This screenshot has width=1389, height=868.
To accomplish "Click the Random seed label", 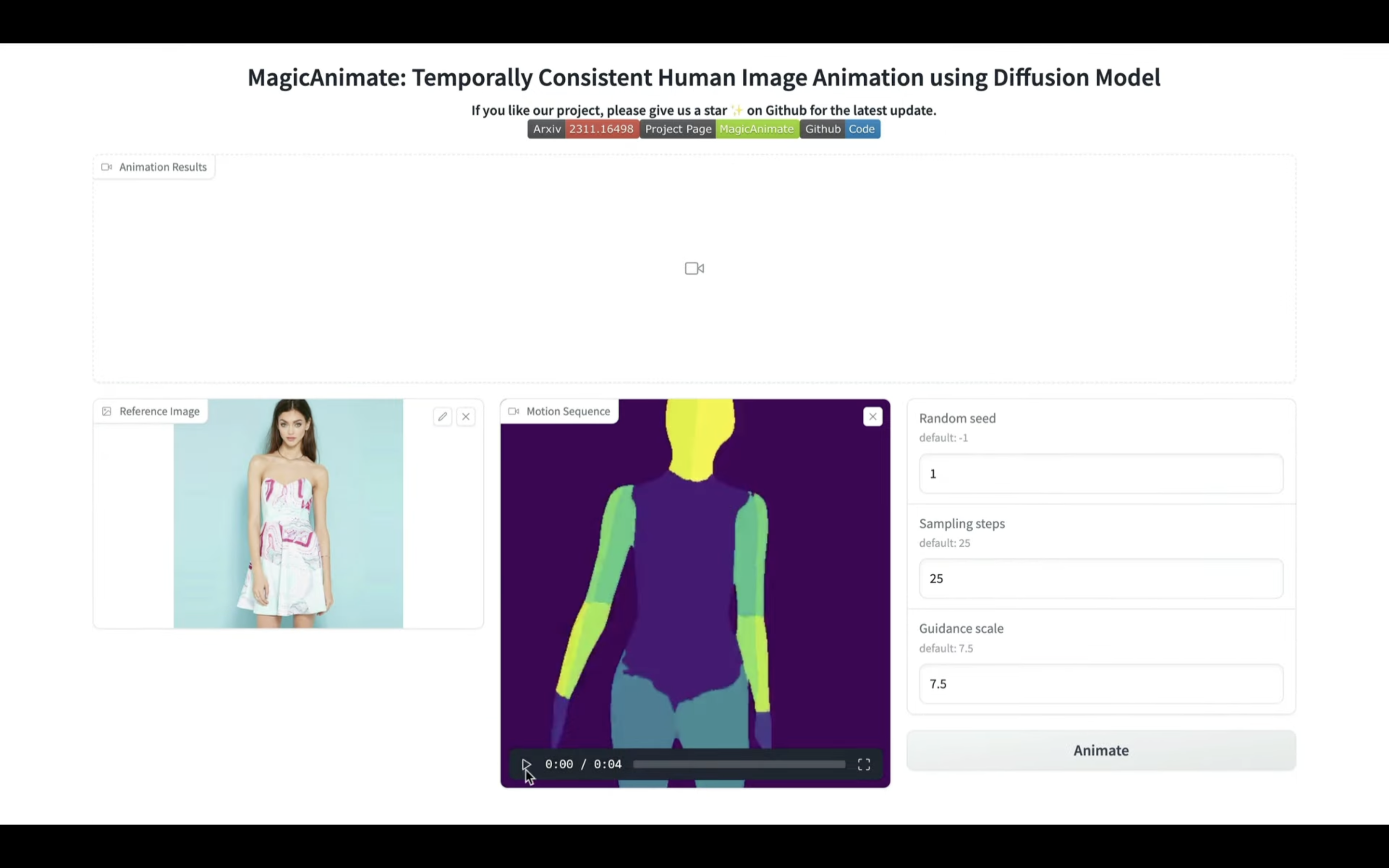I will (x=957, y=419).
